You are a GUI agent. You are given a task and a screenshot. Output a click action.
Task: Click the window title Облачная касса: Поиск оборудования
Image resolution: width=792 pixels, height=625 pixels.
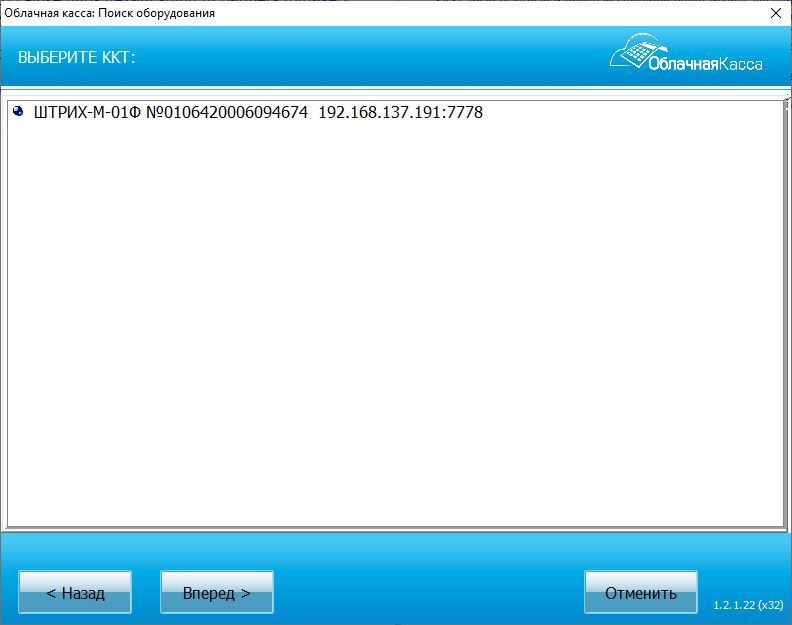(x=110, y=13)
